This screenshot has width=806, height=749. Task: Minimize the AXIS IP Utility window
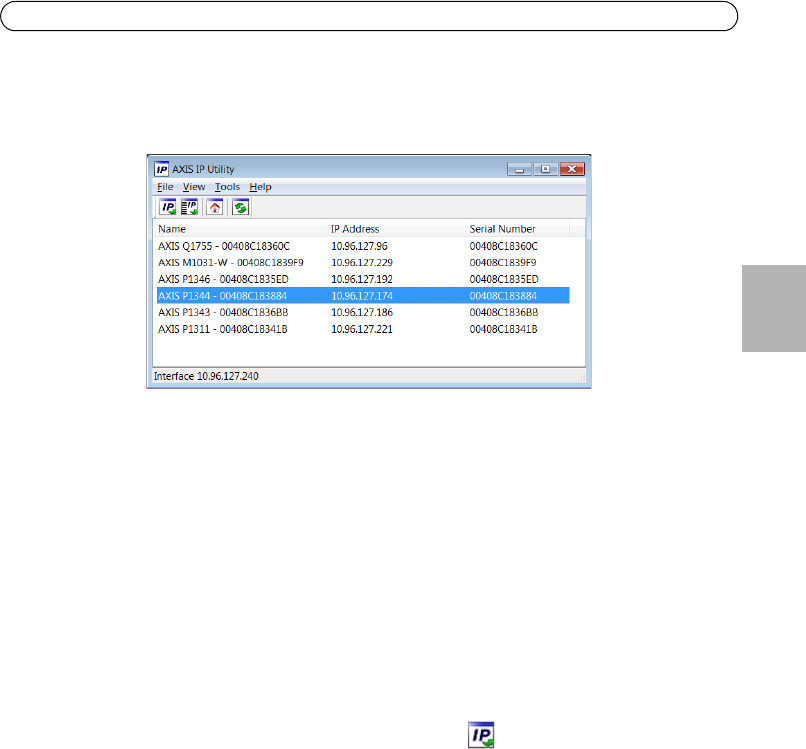519,169
